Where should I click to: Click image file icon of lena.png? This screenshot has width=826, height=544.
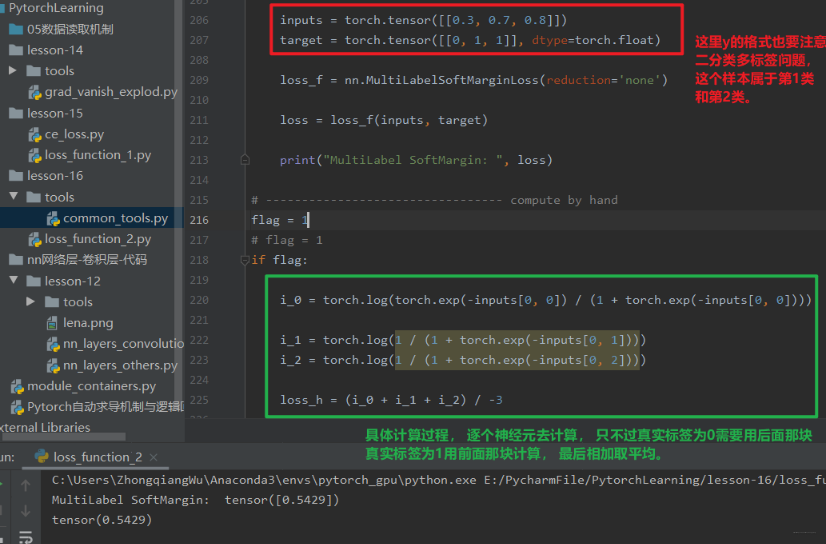(x=52, y=323)
